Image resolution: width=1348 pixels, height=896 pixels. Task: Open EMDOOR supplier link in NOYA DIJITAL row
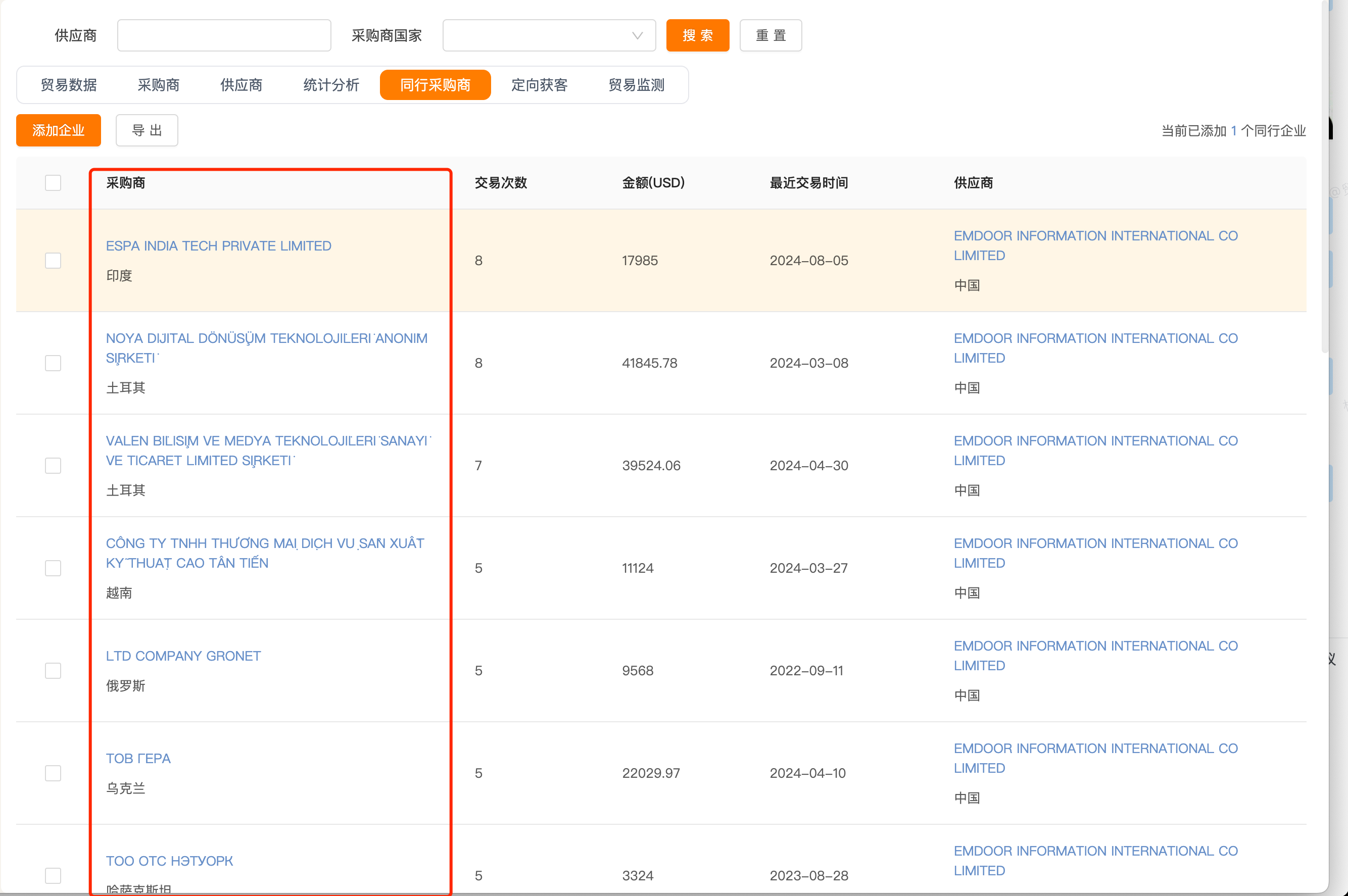1095,348
